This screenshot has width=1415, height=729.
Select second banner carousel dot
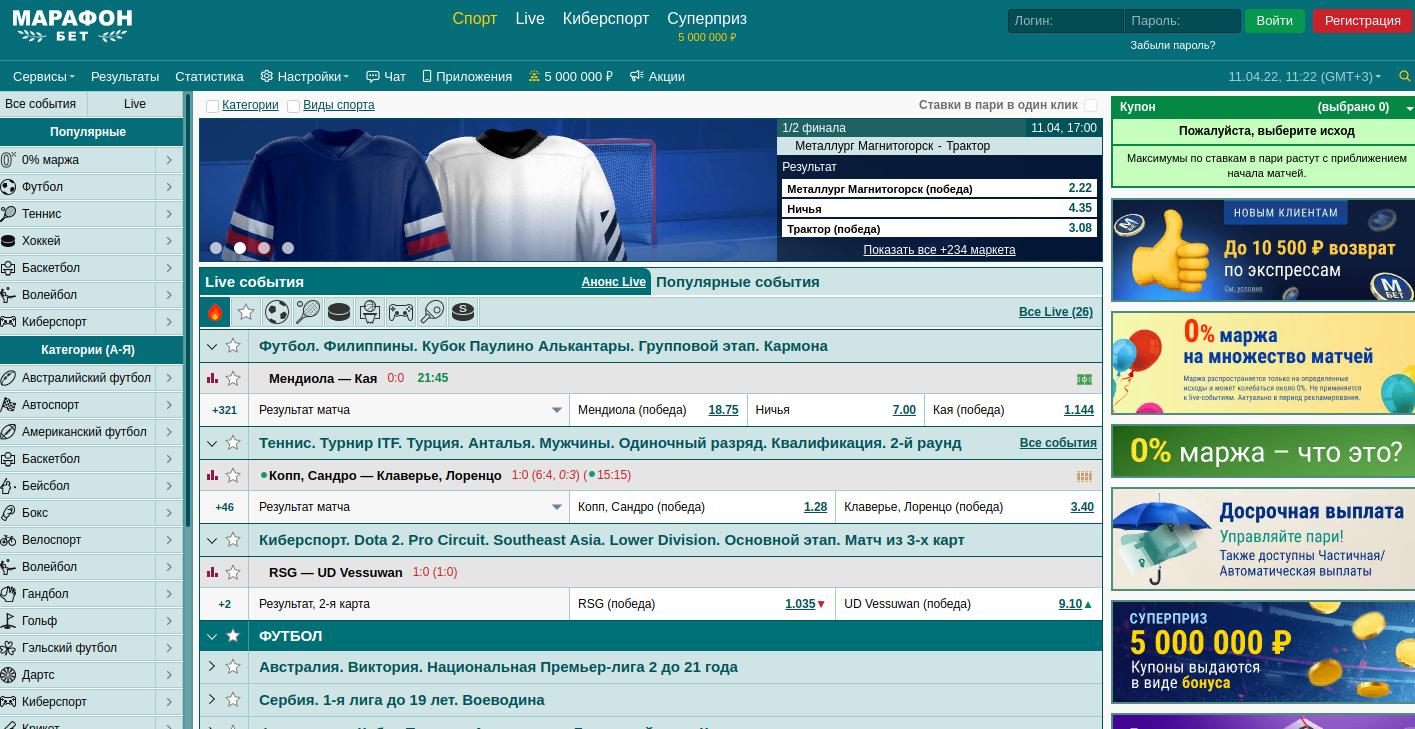point(240,248)
